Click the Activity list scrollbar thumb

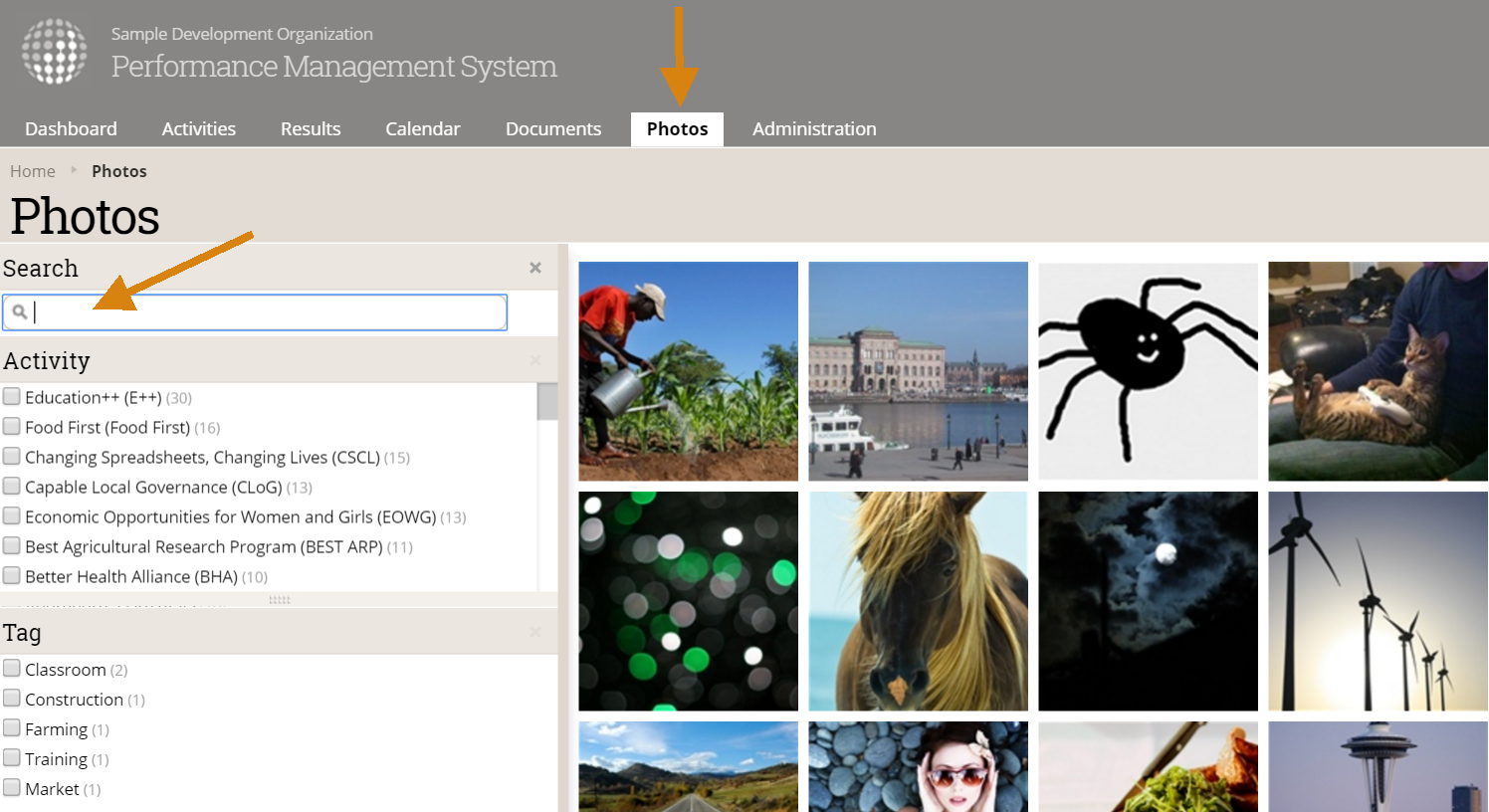pyautogui.click(x=547, y=402)
